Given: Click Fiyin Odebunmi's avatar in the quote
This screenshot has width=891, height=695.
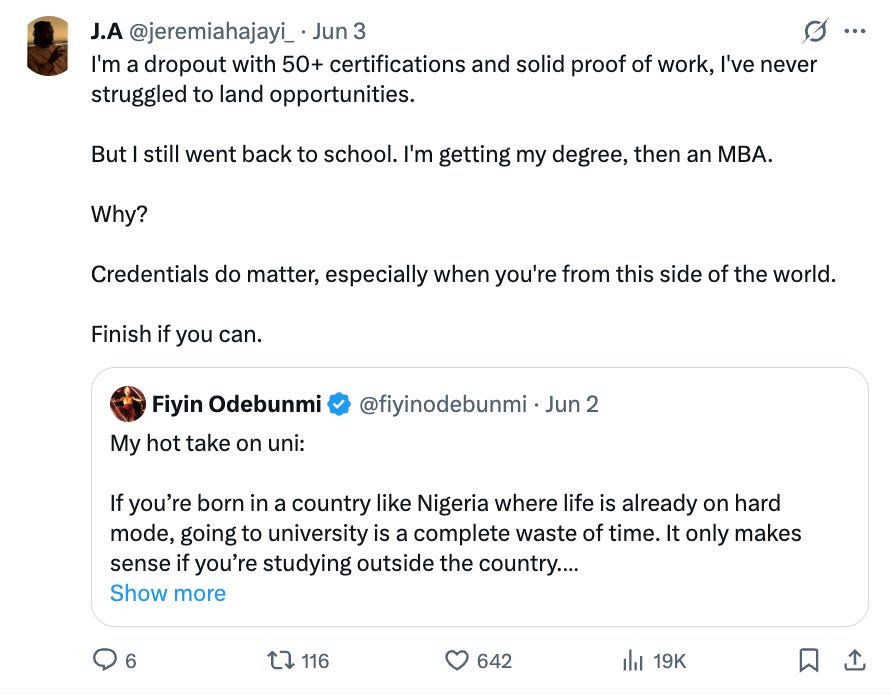Looking at the screenshot, I should [127, 403].
